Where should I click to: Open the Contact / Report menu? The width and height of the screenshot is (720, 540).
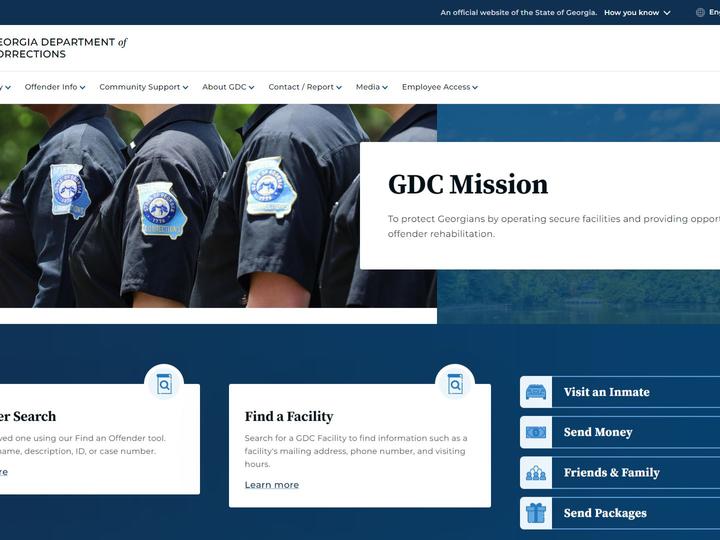305,87
